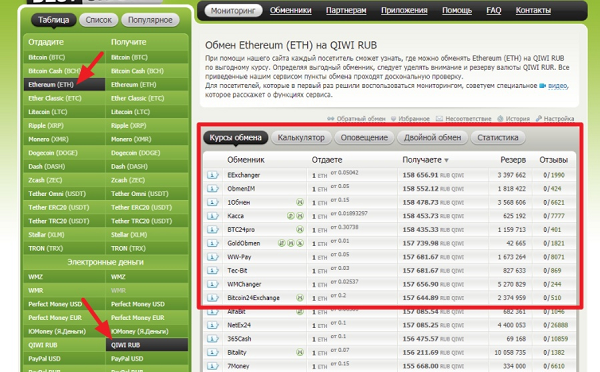
Task: Click the green badge icon beside BTC24pro
Action: tap(300, 229)
